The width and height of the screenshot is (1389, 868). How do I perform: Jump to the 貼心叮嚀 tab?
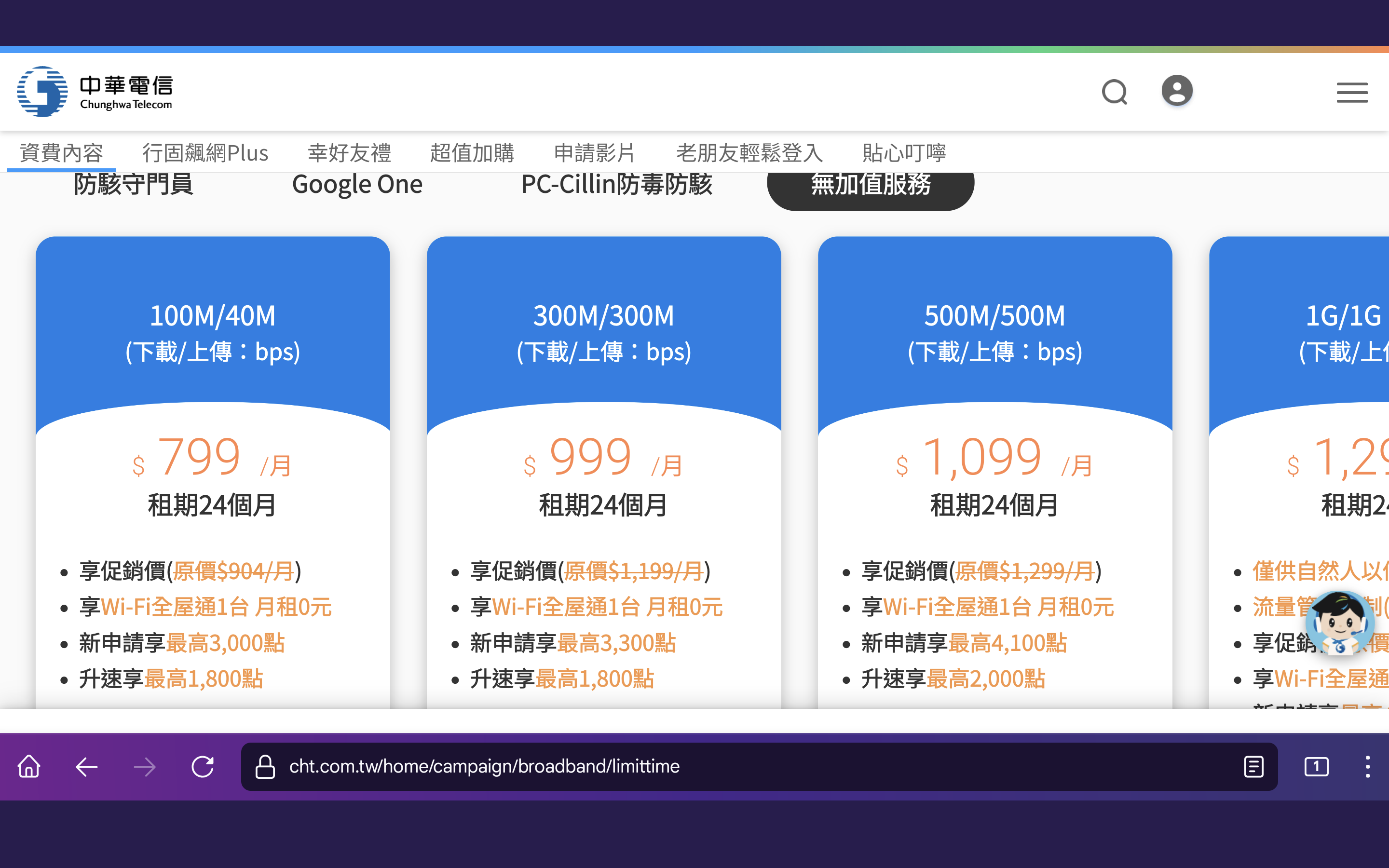(904, 153)
